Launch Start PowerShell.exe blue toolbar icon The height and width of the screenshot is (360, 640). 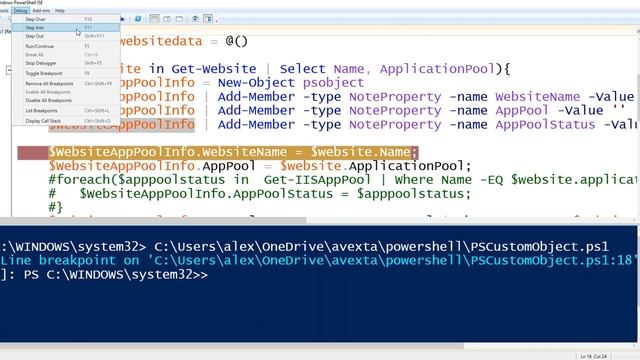coord(138,19)
